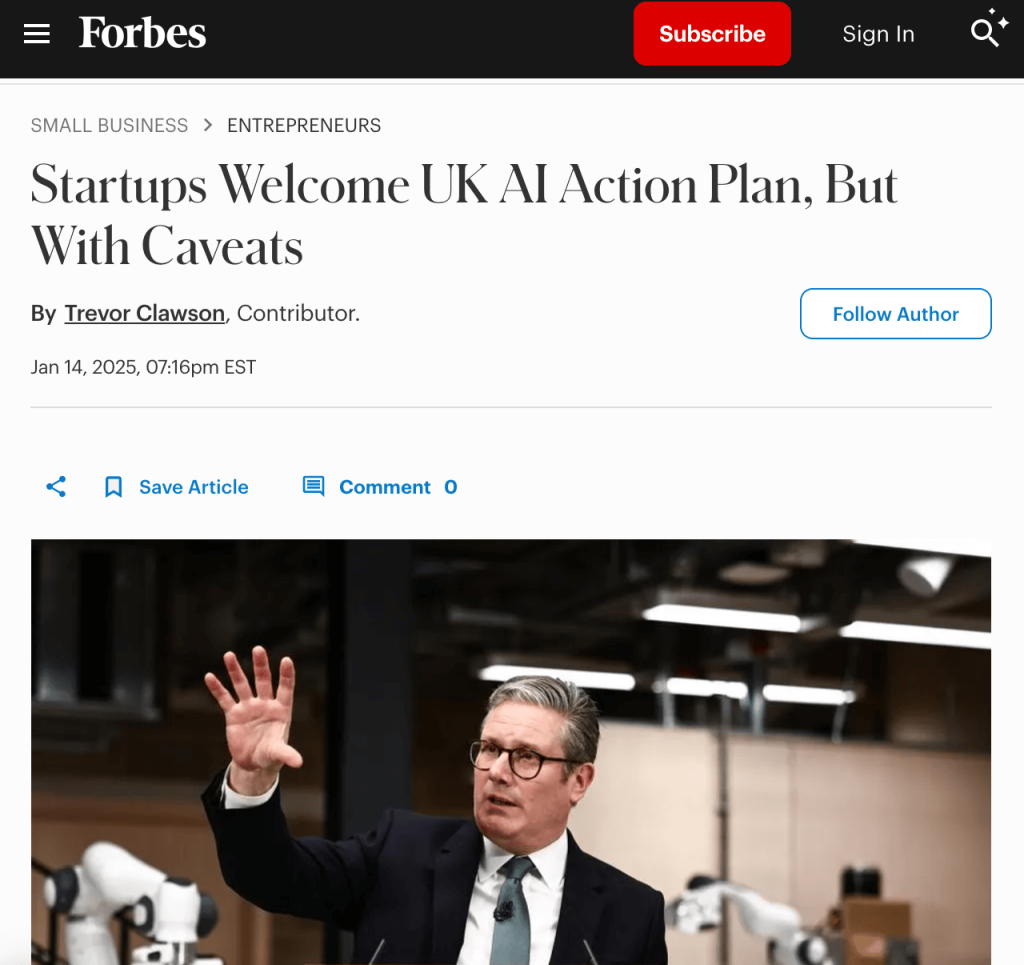Open the Entrepreneurs breadcrumb section

click(304, 125)
